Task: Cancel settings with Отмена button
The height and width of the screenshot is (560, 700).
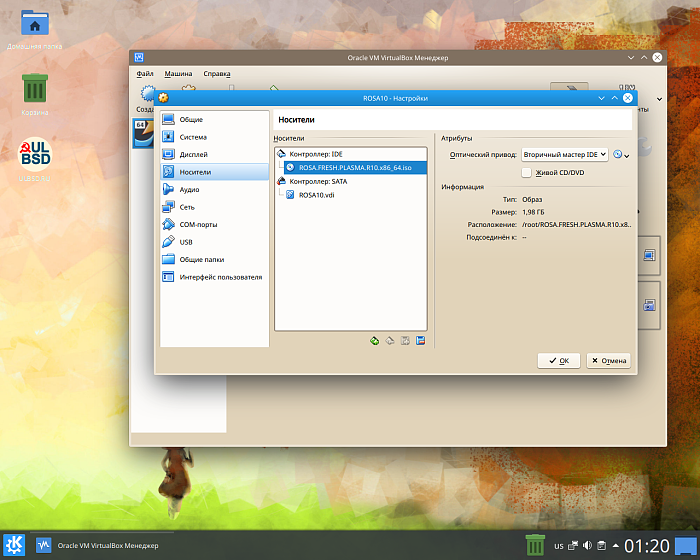Action: [608, 360]
